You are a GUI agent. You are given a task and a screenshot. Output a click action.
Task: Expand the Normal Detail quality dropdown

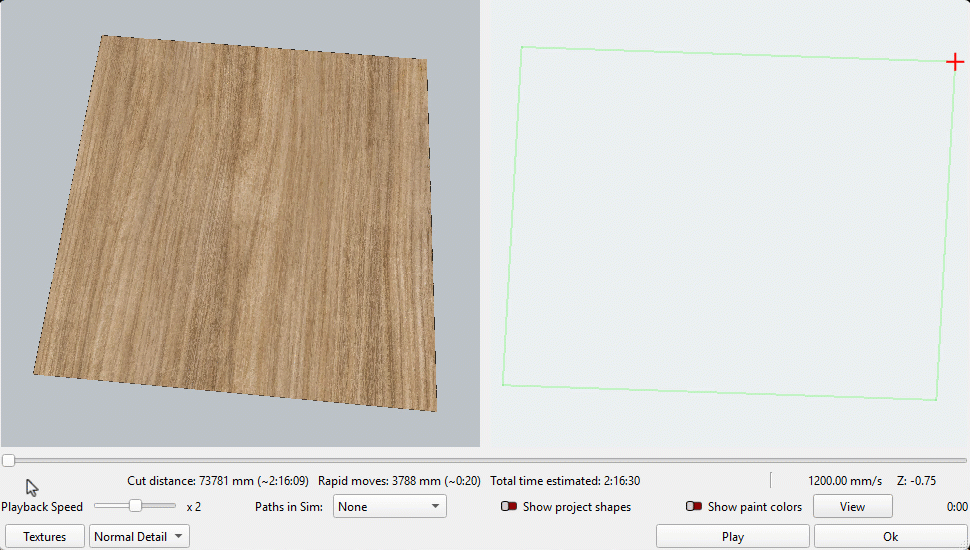tap(139, 537)
